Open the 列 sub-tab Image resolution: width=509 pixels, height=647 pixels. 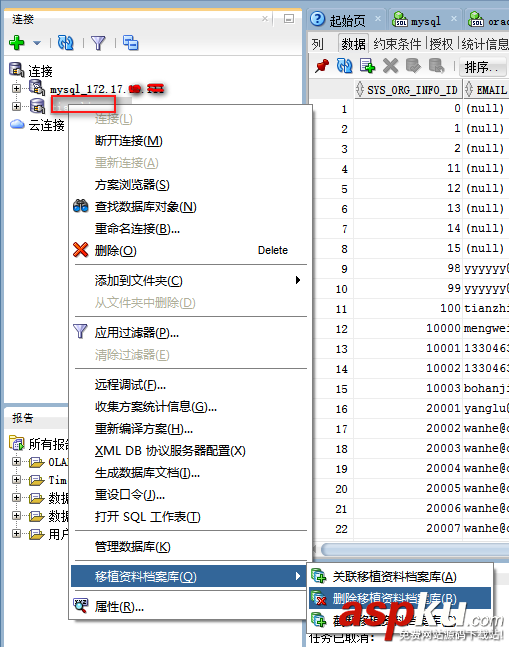coord(318,44)
